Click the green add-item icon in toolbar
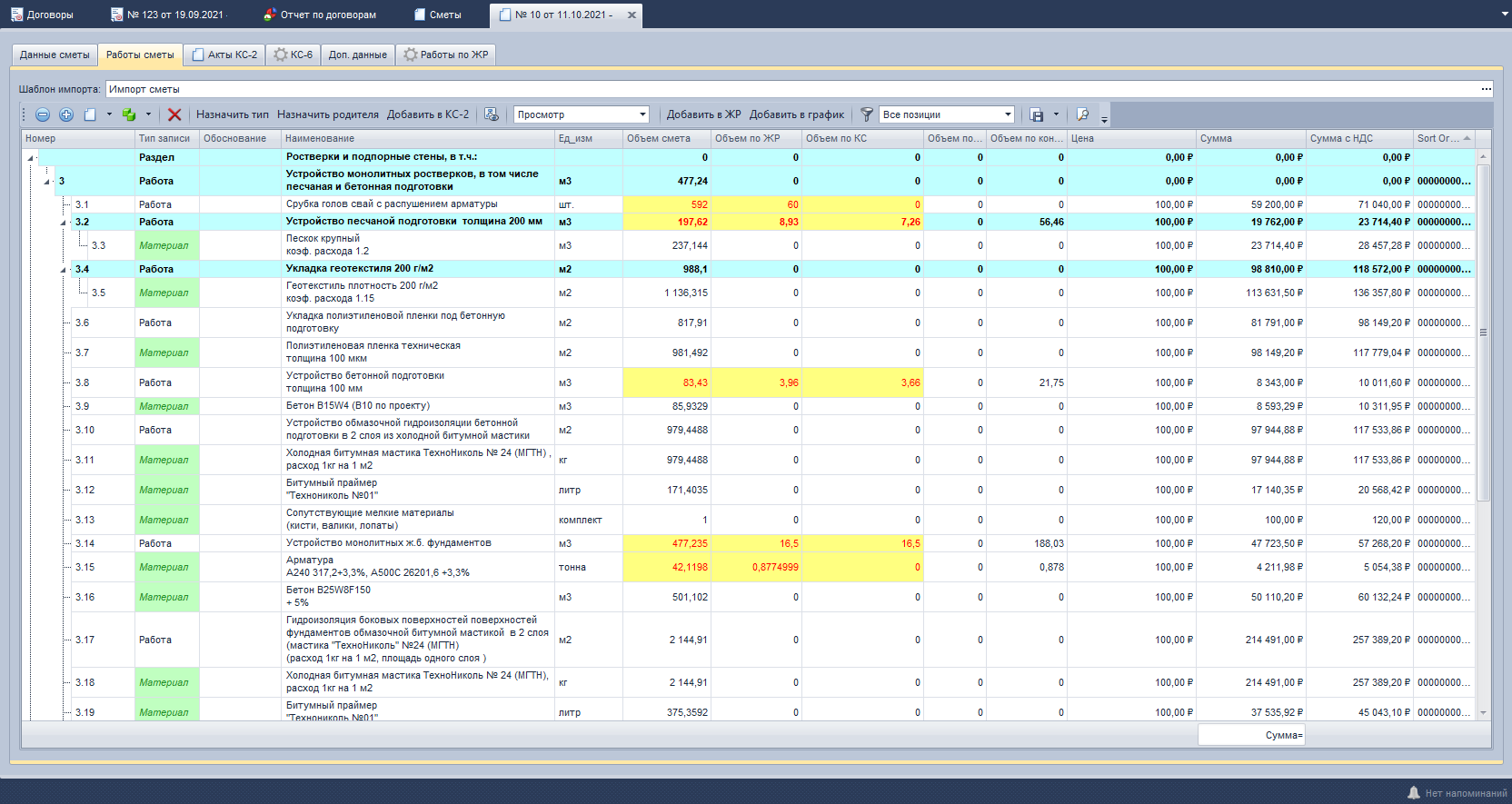This screenshot has height=804, width=1512. coord(129,114)
